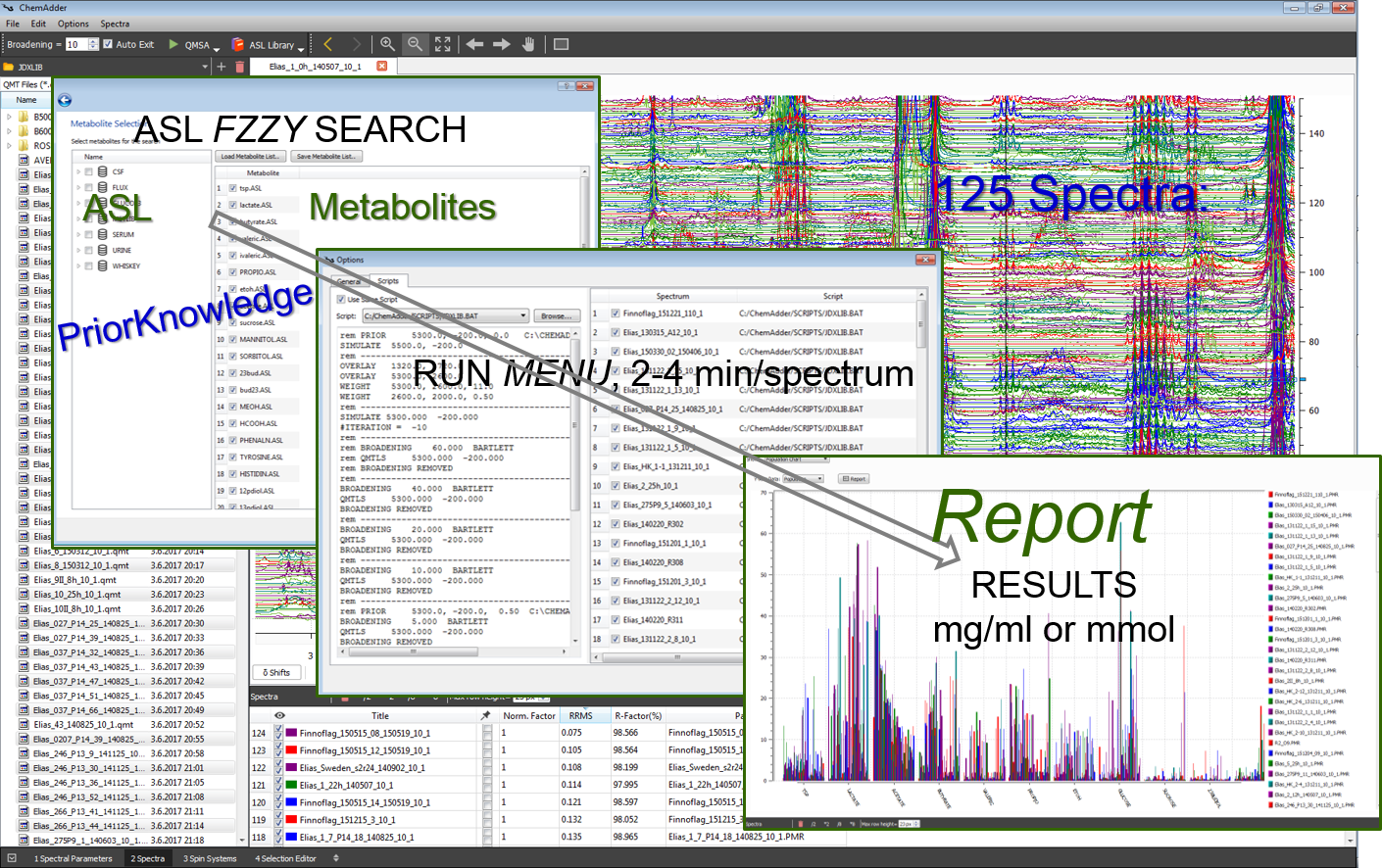
Task: Toggle the Auto Exit checkbox
Action: tap(108, 44)
